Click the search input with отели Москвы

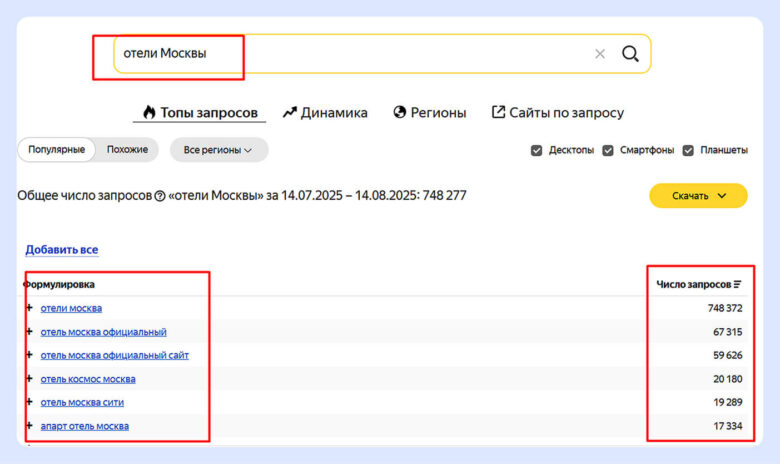point(350,54)
